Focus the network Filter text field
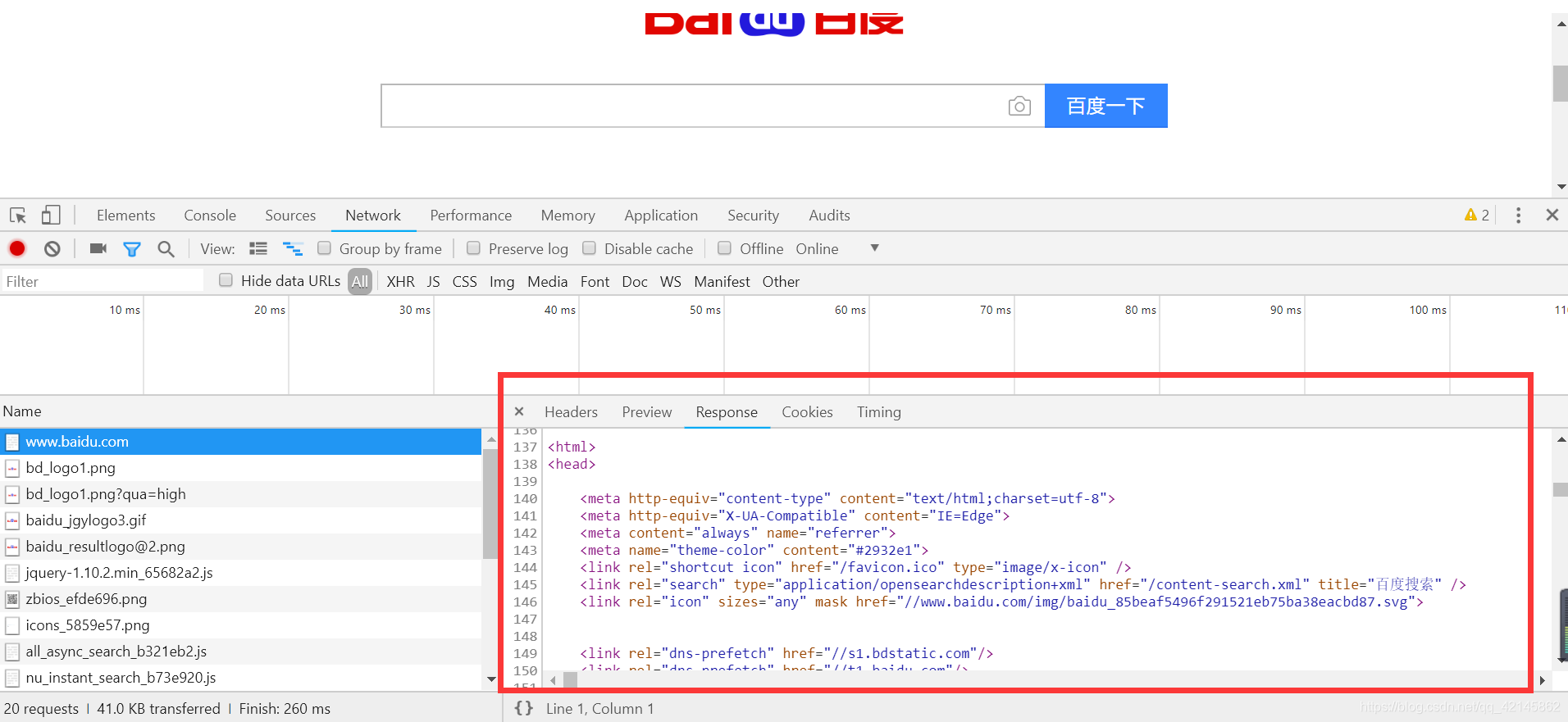Screen dimensions: 1568x722 (103, 281)
